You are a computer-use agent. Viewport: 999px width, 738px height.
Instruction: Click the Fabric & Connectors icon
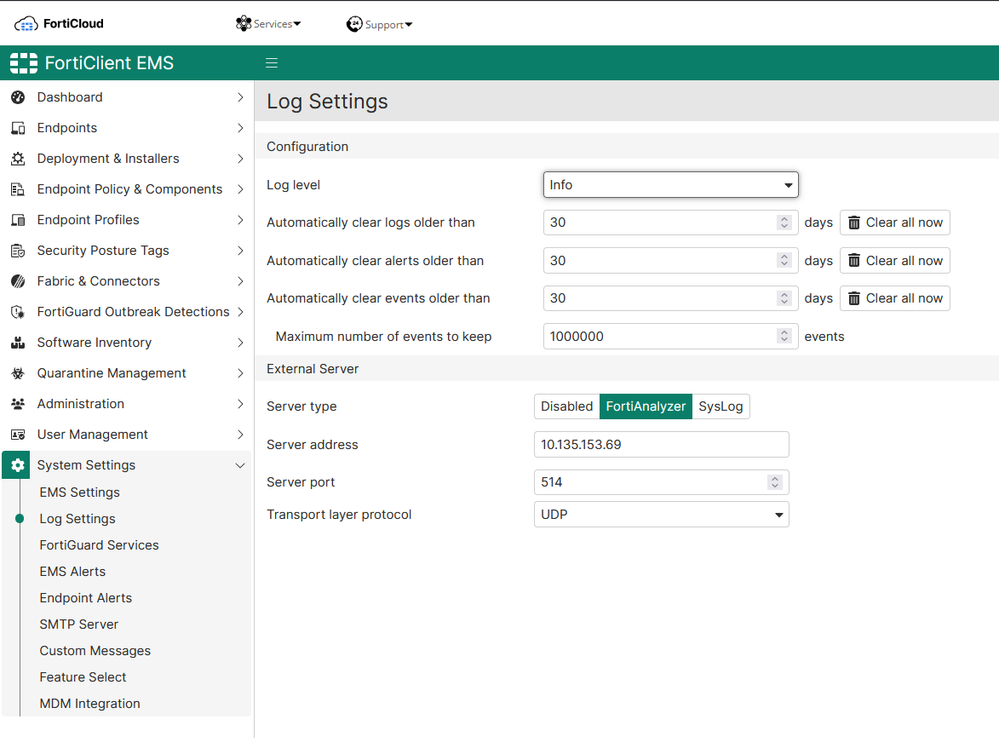[18, 281]
